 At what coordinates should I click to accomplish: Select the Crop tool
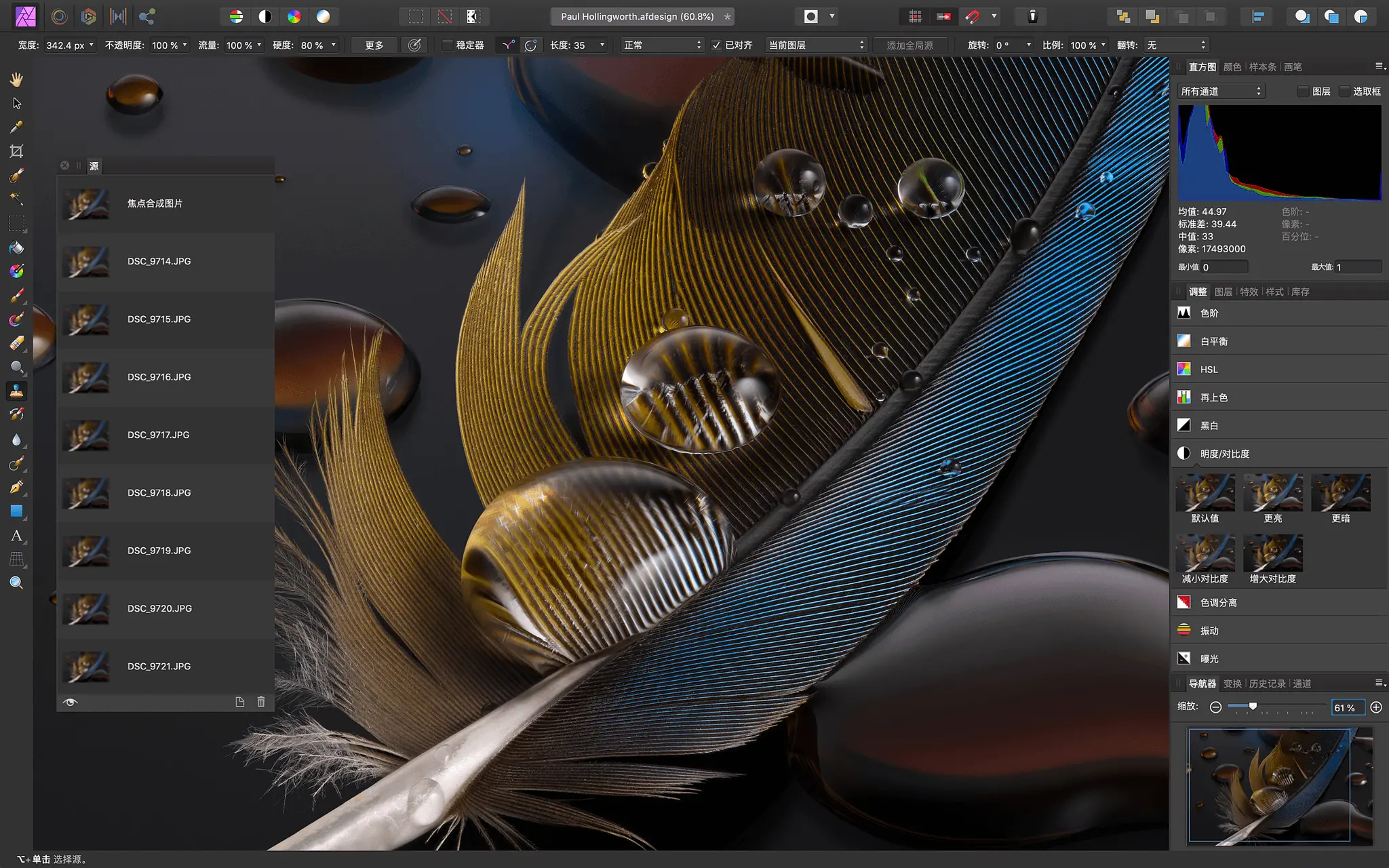(x=16, y=151)
